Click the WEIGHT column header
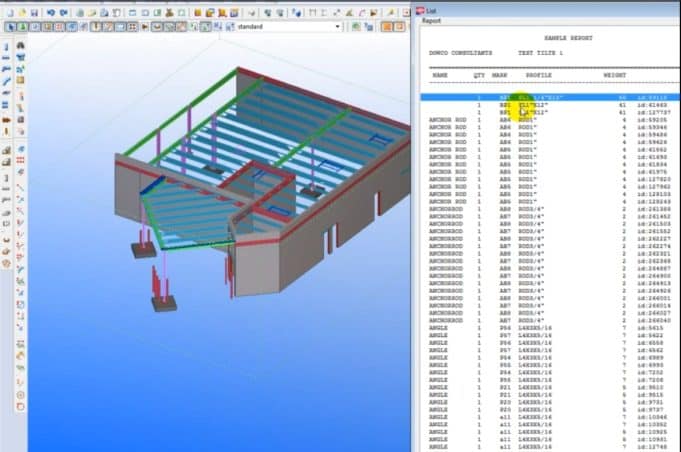The height and width of the screenshot is (452, 681). [615, 75]
